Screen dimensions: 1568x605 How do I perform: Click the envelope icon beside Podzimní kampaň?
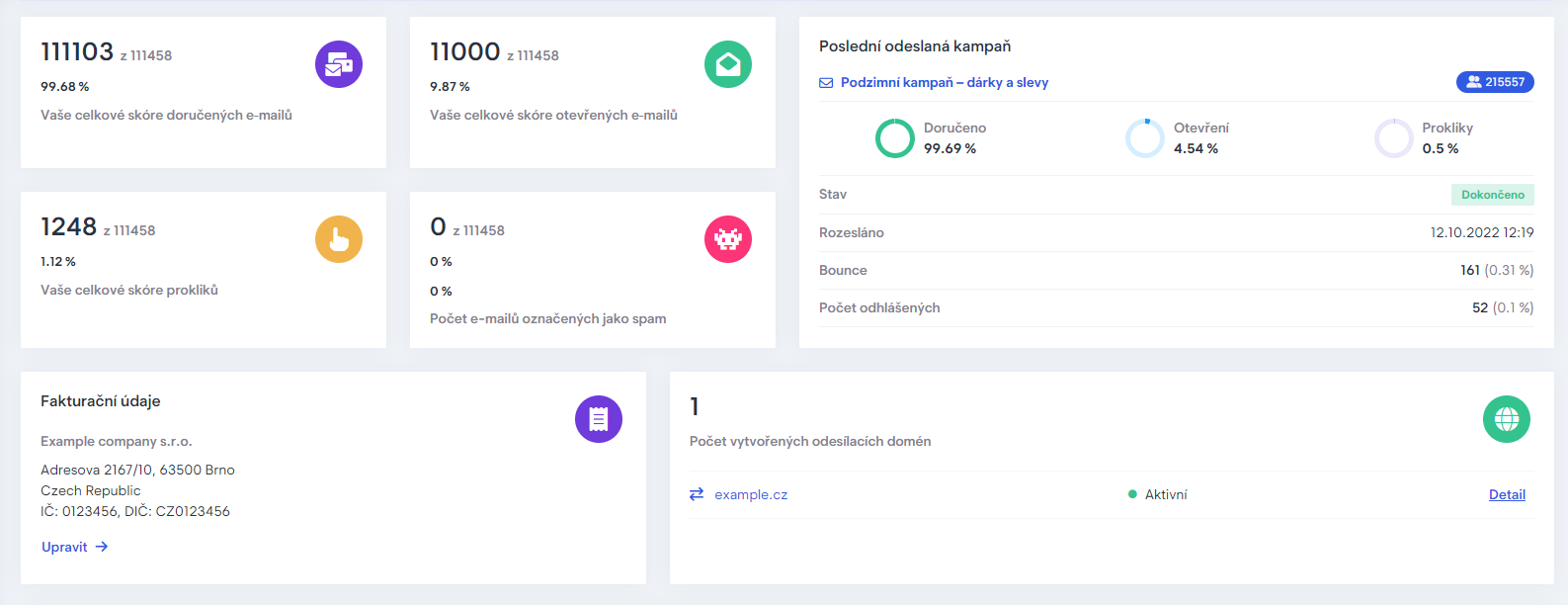tap(826, 83)
